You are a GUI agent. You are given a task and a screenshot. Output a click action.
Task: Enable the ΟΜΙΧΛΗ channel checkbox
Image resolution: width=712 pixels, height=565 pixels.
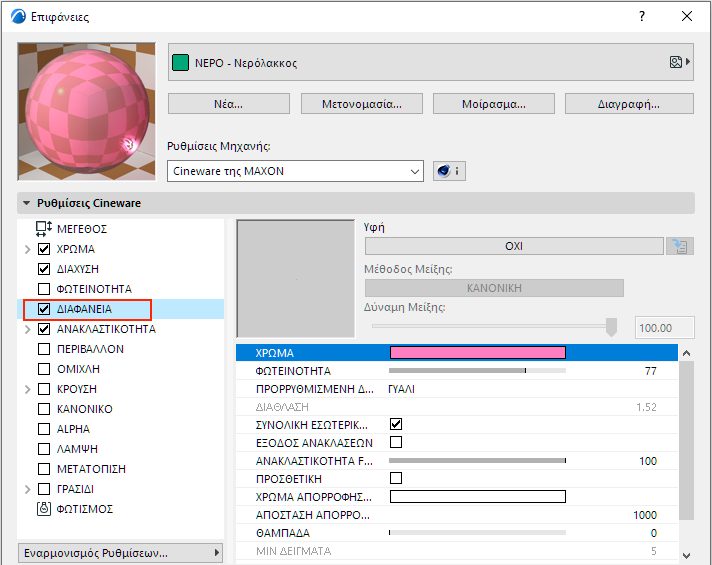44,369
